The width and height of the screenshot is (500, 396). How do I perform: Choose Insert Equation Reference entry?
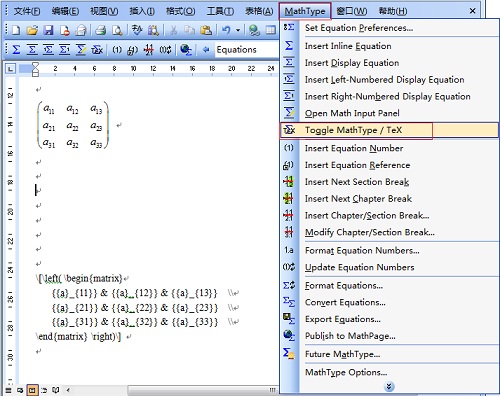(389, 165)
